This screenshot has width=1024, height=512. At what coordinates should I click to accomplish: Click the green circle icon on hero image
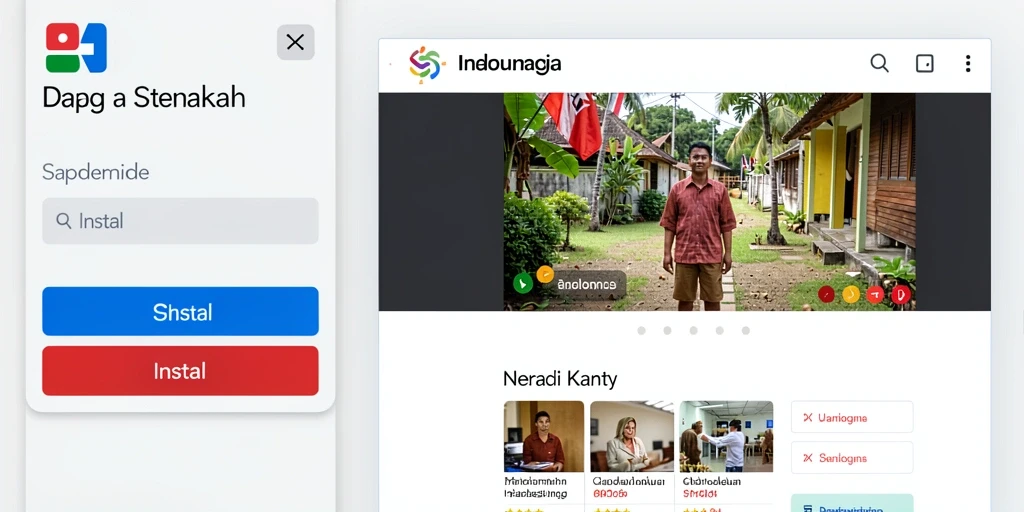522,283
